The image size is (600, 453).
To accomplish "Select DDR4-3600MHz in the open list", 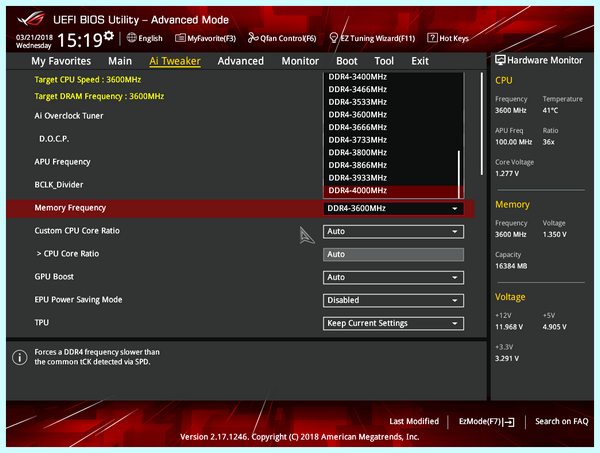I will [x=390, y=114].
